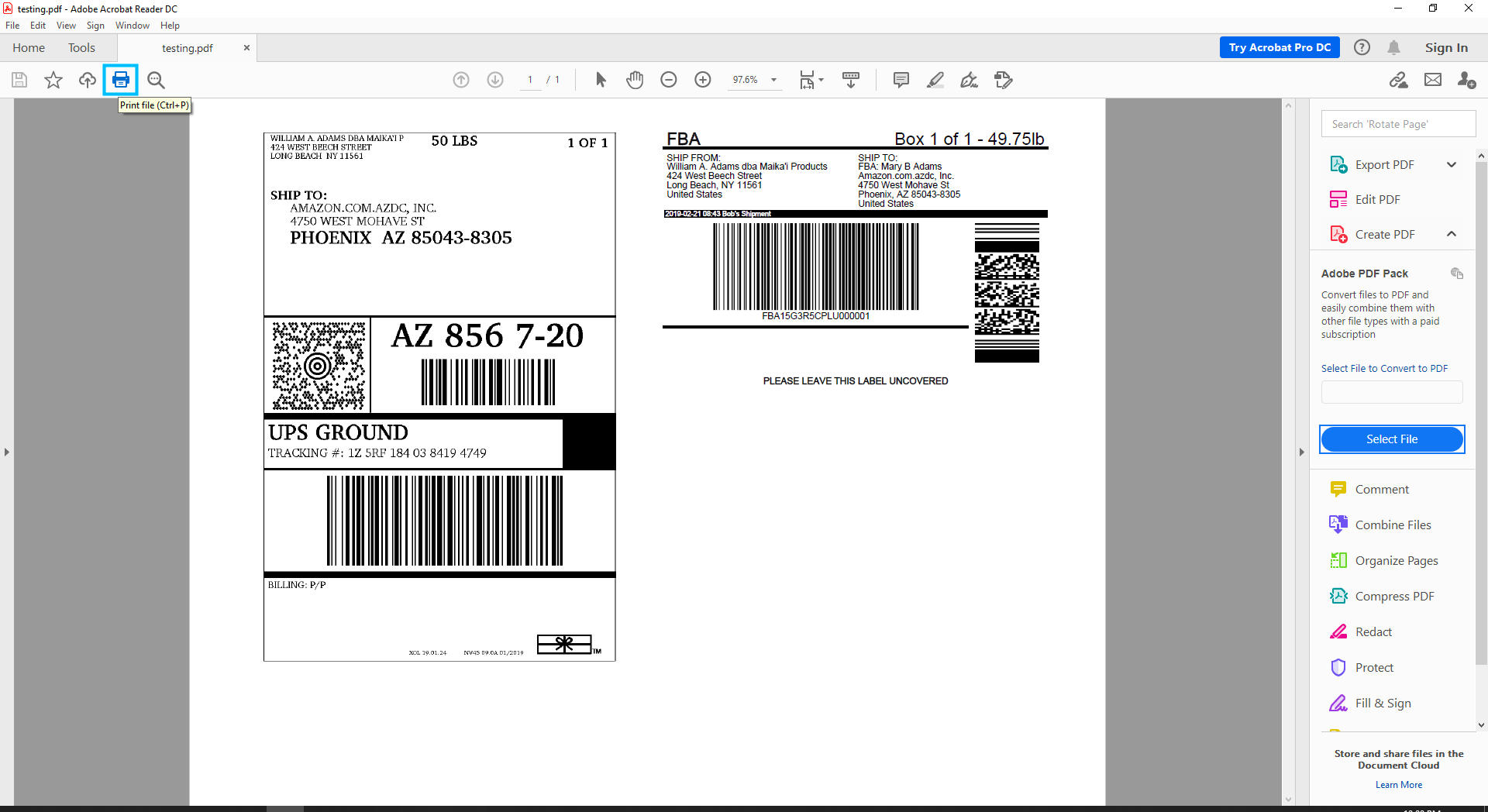This screenshot has width=1488, height=812.
Task: Open the Help menu
Action: (x=170, y=26)
